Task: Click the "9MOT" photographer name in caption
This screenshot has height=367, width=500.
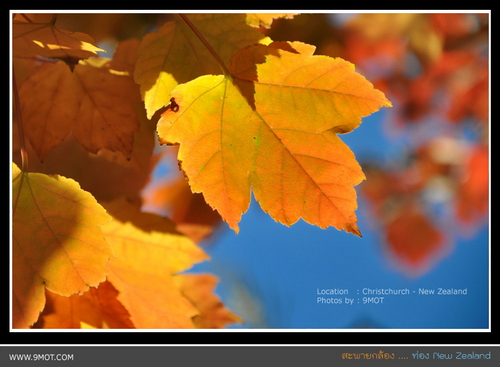Action: click(x=373, y=300)
